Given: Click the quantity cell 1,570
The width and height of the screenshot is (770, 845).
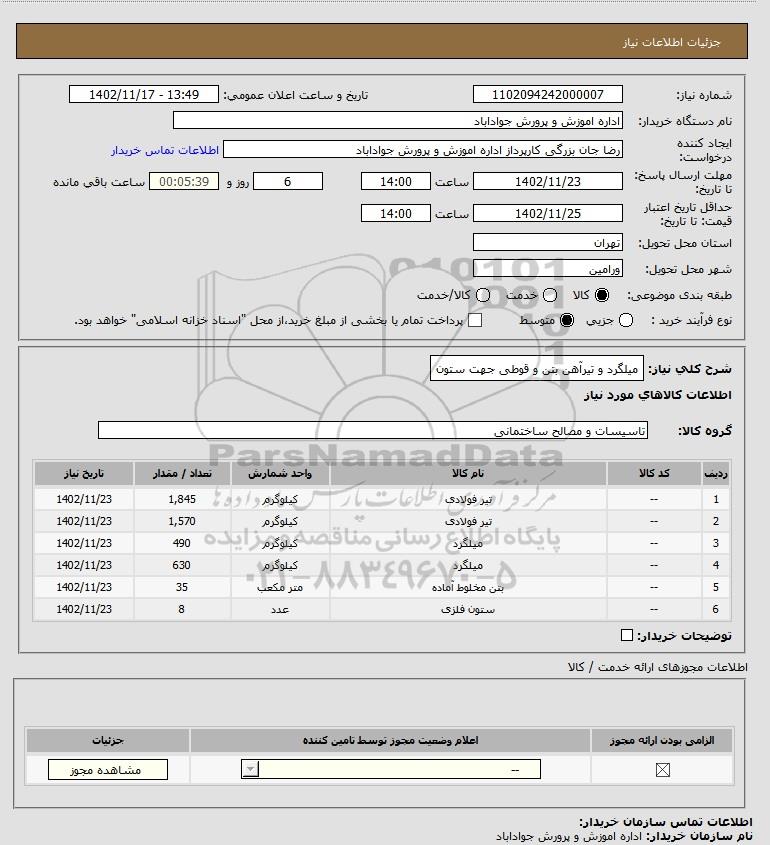Looking at the screenshot, I should pos(182,521).
